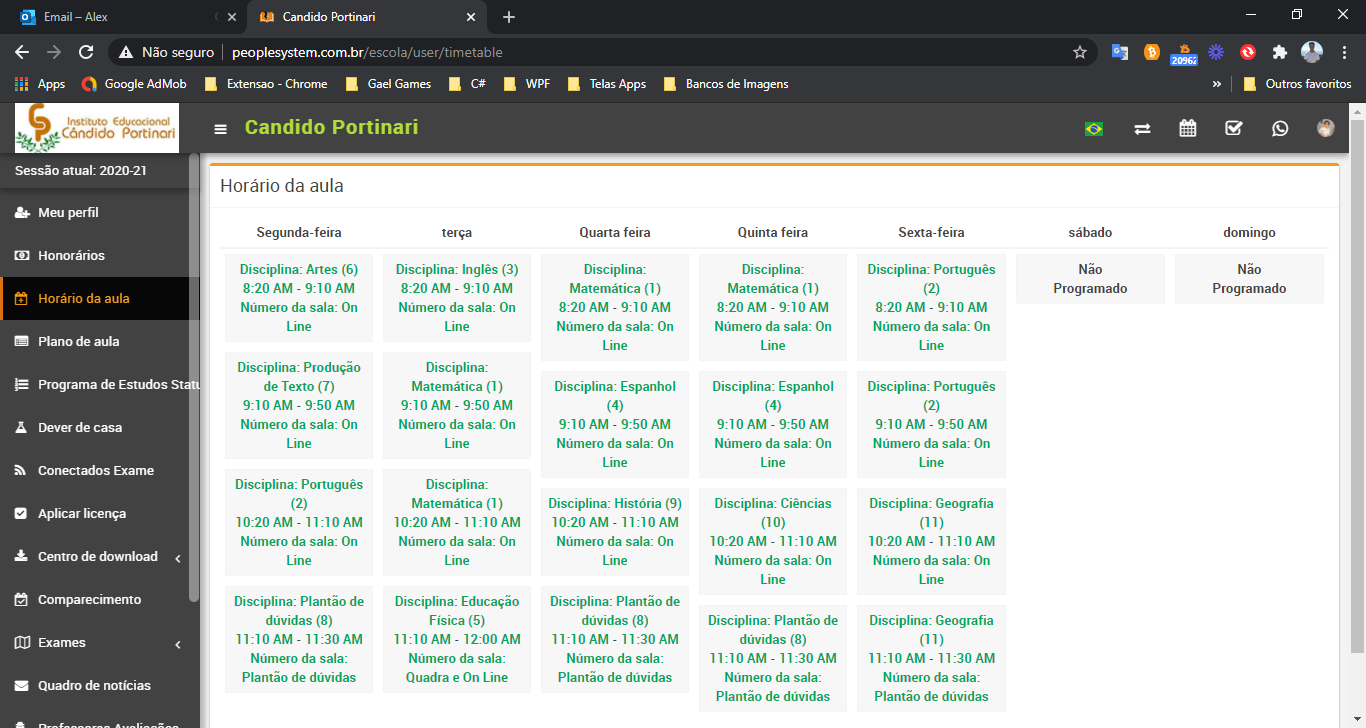1366x728 pixels.
Task: Click the Candido Portinari title link
Action: [x=331, y=127]
